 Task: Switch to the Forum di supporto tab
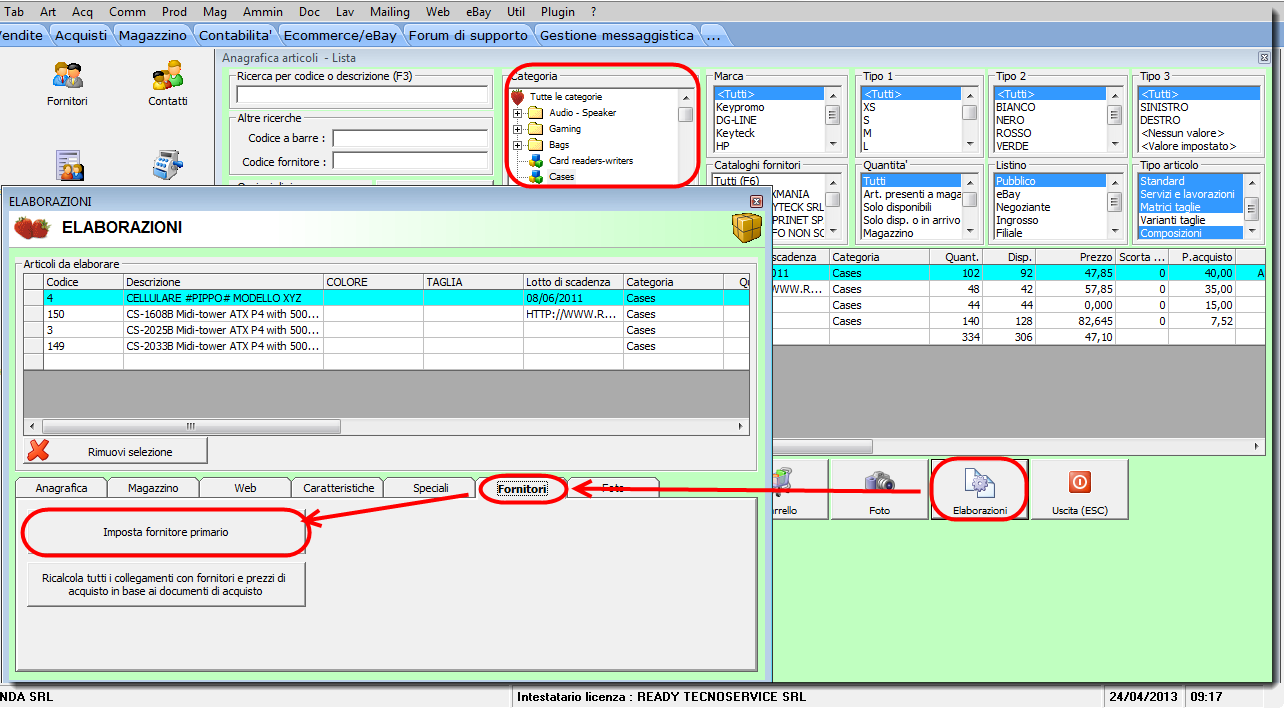468,35
